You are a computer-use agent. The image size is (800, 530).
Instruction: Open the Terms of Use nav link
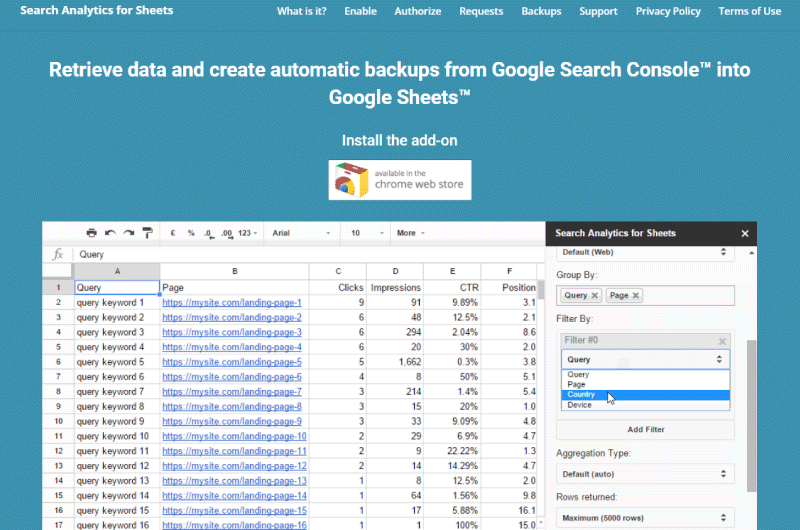750,11
